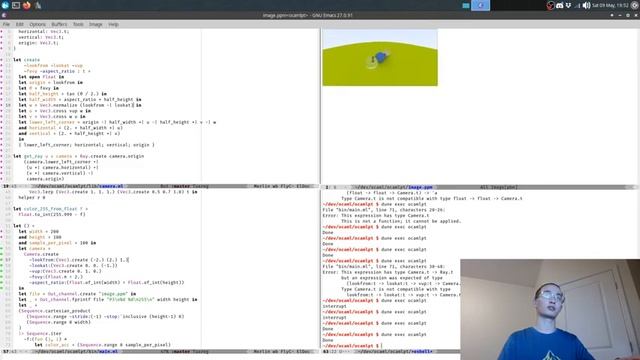Open the session menu icon beside the clock
The width and height of the screenshot is (640, 360).
(x=635, y=5)
